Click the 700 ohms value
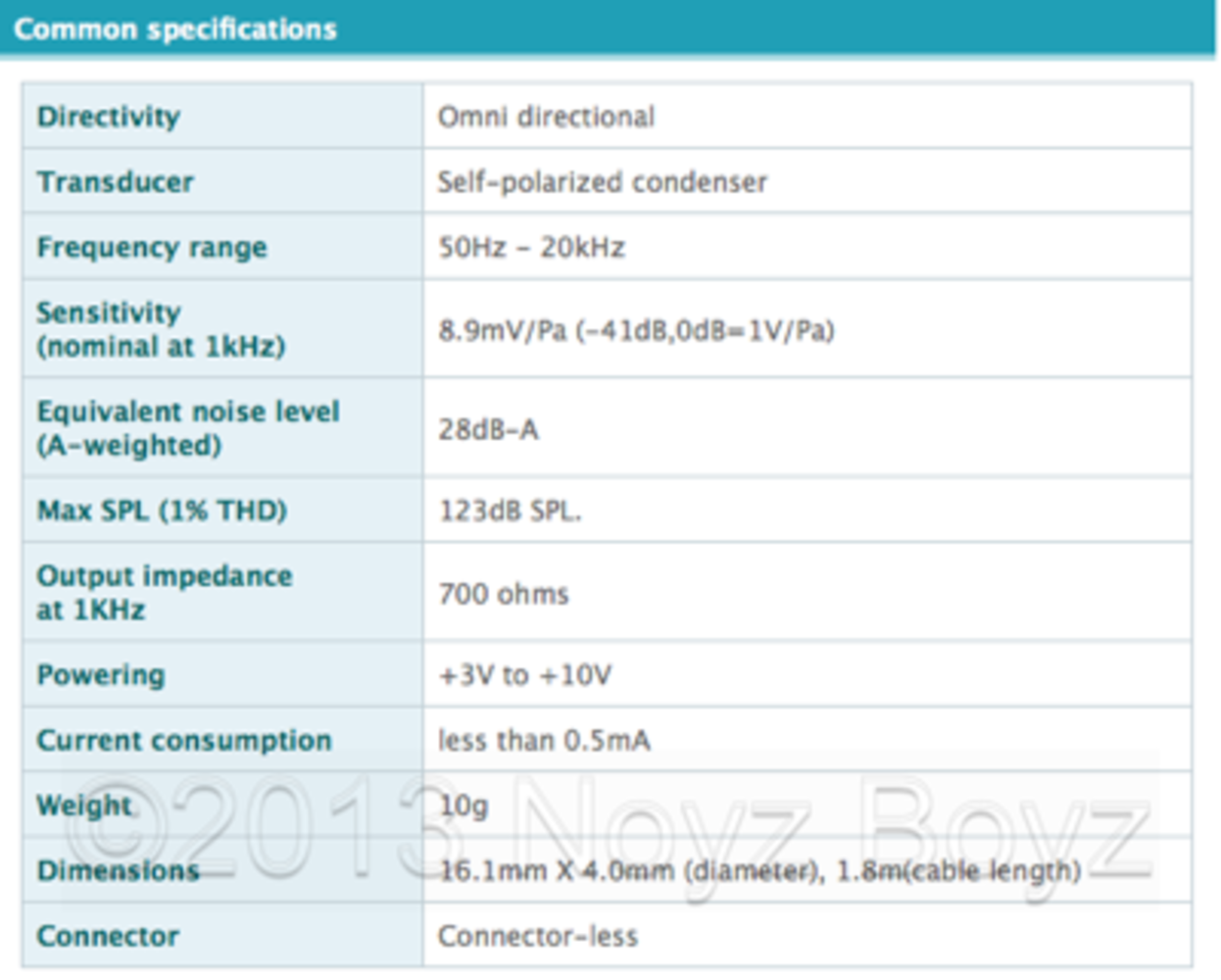 pyautogui.click(x=503, y=594)
